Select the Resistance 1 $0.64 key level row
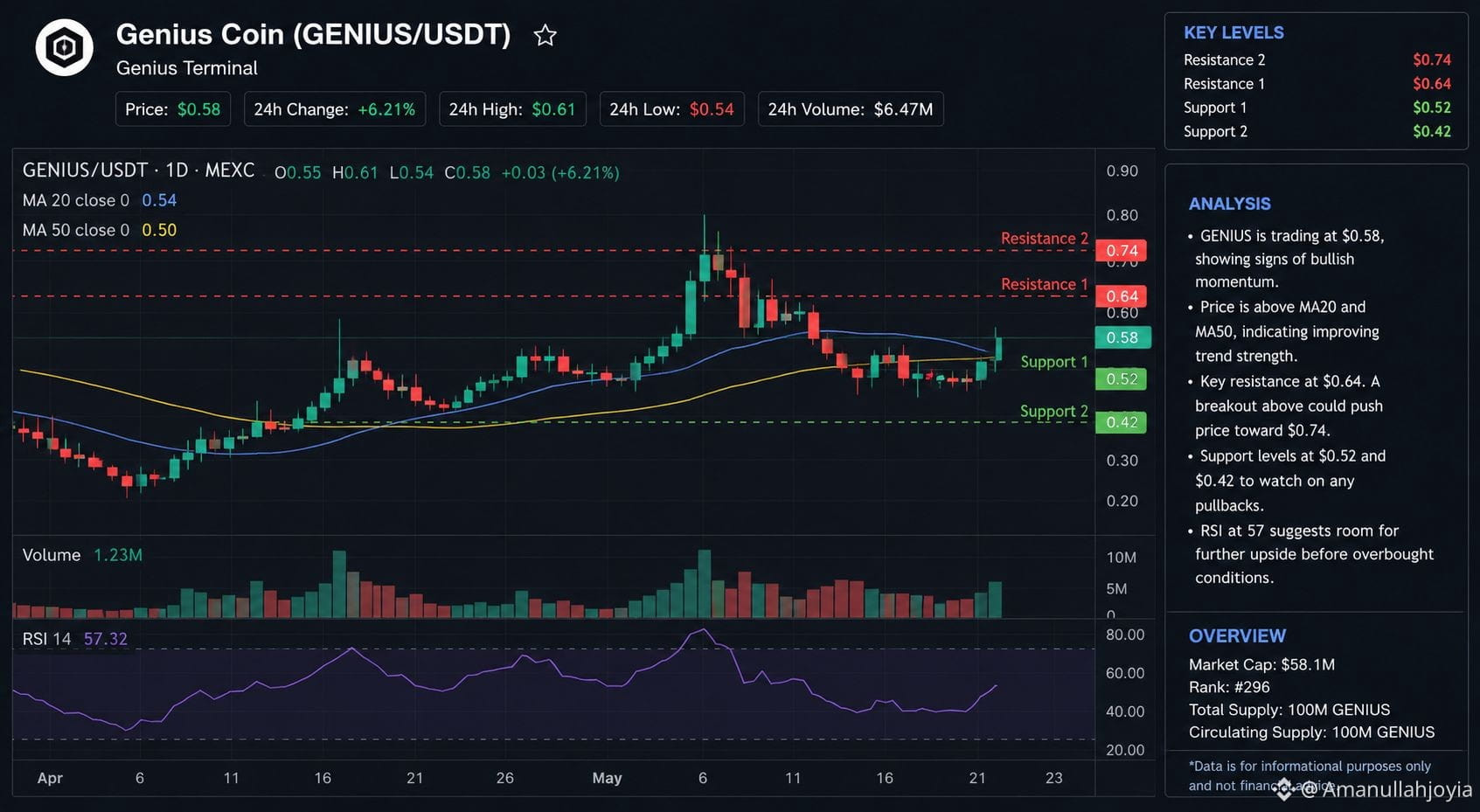The height and width of the screenshot is (812, 1480). pyautogui.click(x=1317, y=83)
